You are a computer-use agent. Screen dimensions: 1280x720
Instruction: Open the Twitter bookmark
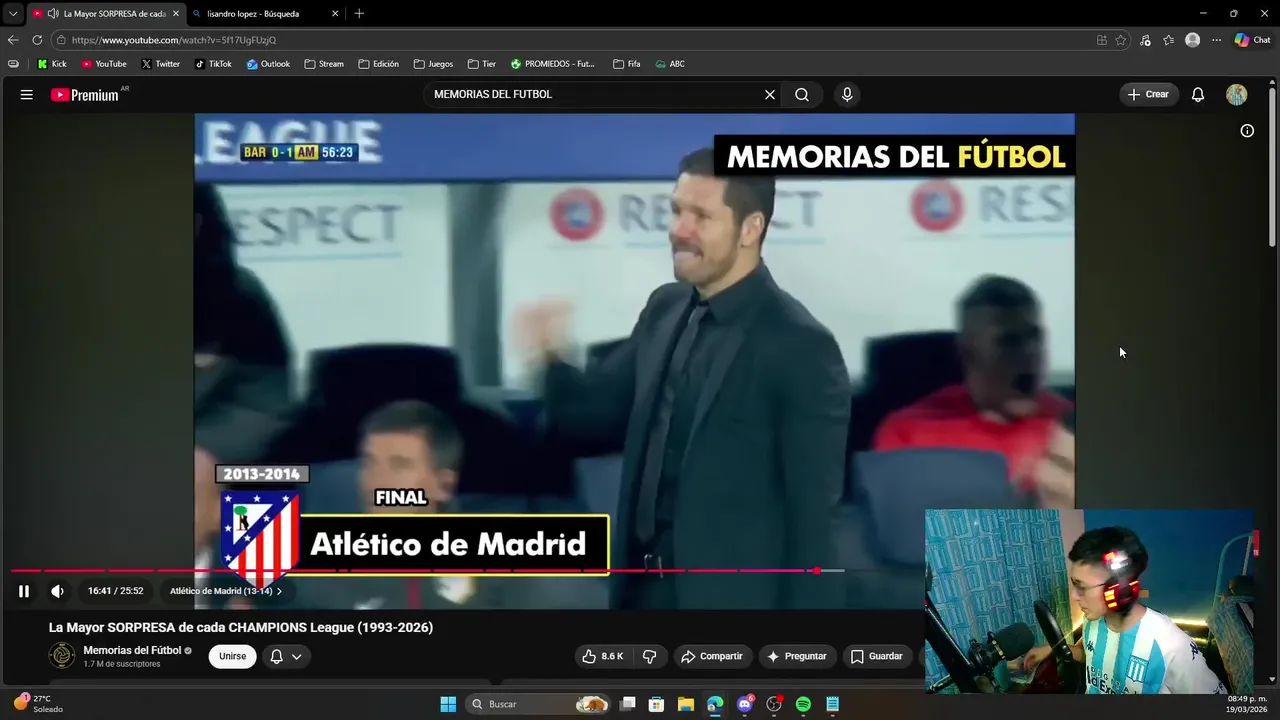click(160, 64)
